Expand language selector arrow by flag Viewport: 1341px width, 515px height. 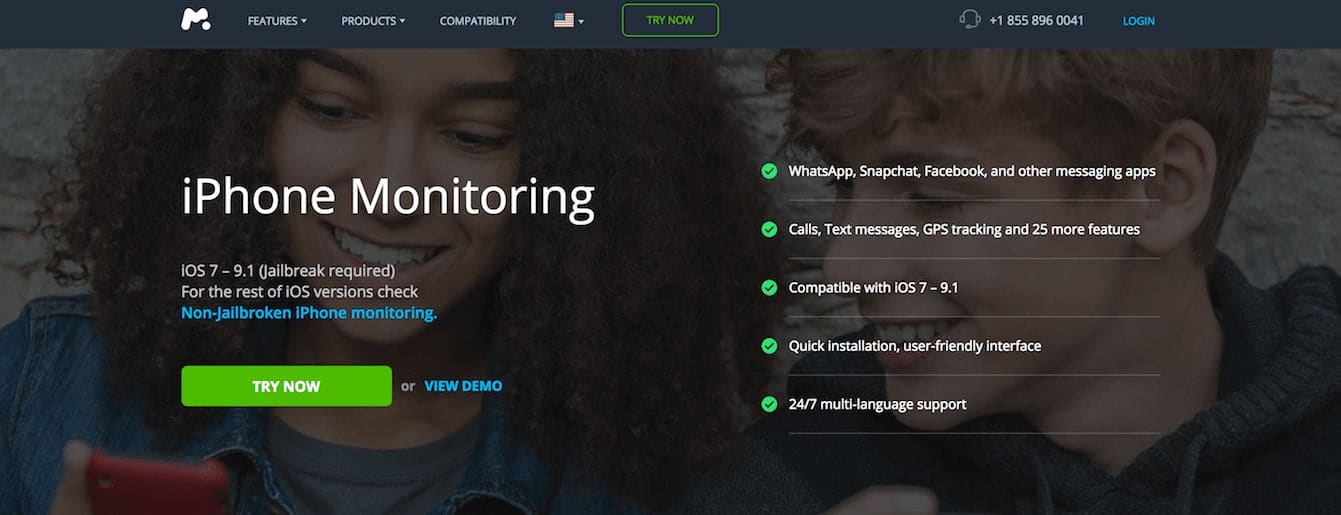(x=581, y=21)
